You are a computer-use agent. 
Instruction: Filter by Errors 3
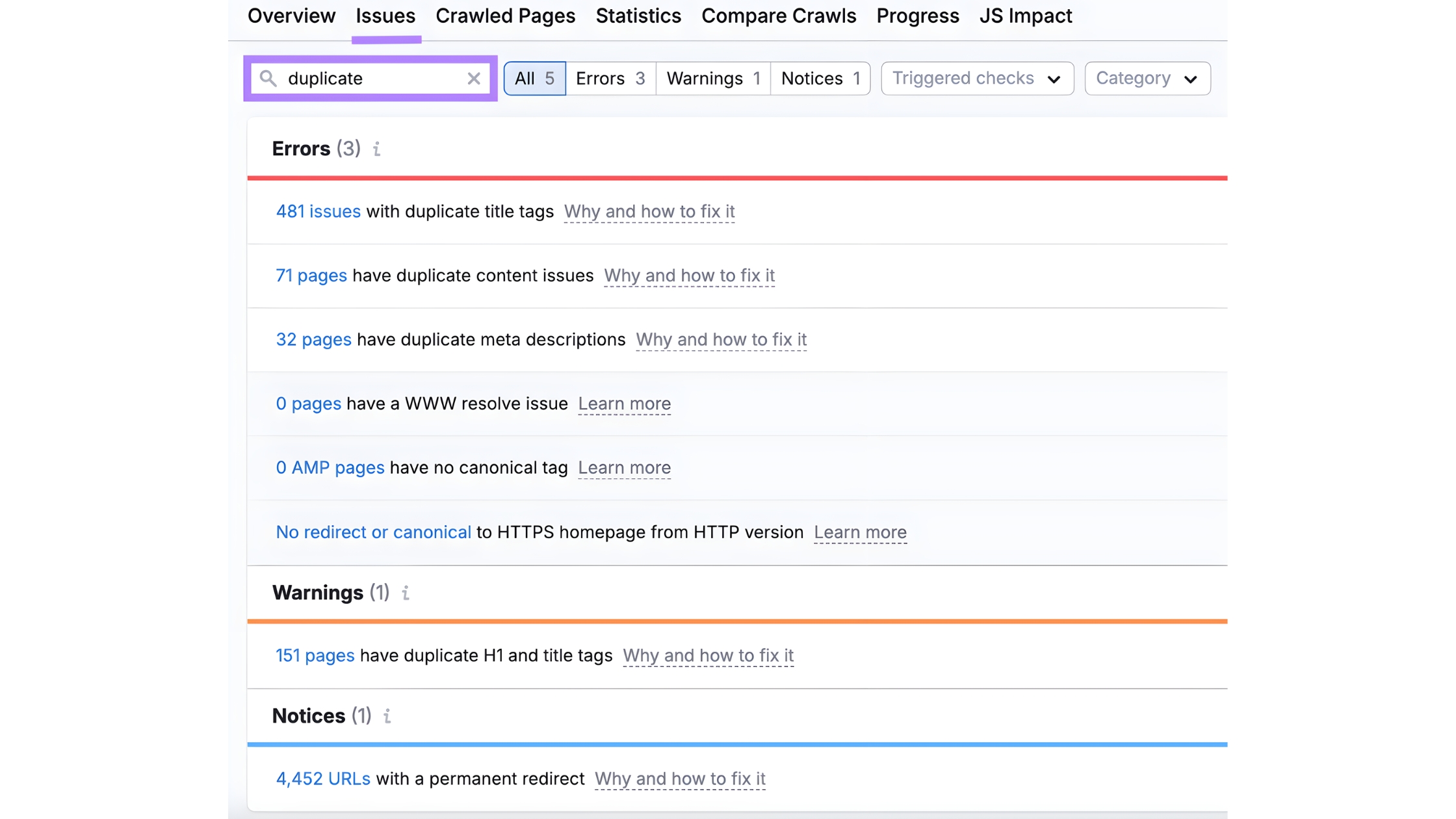pyautogui.click(x=610, y=79)
